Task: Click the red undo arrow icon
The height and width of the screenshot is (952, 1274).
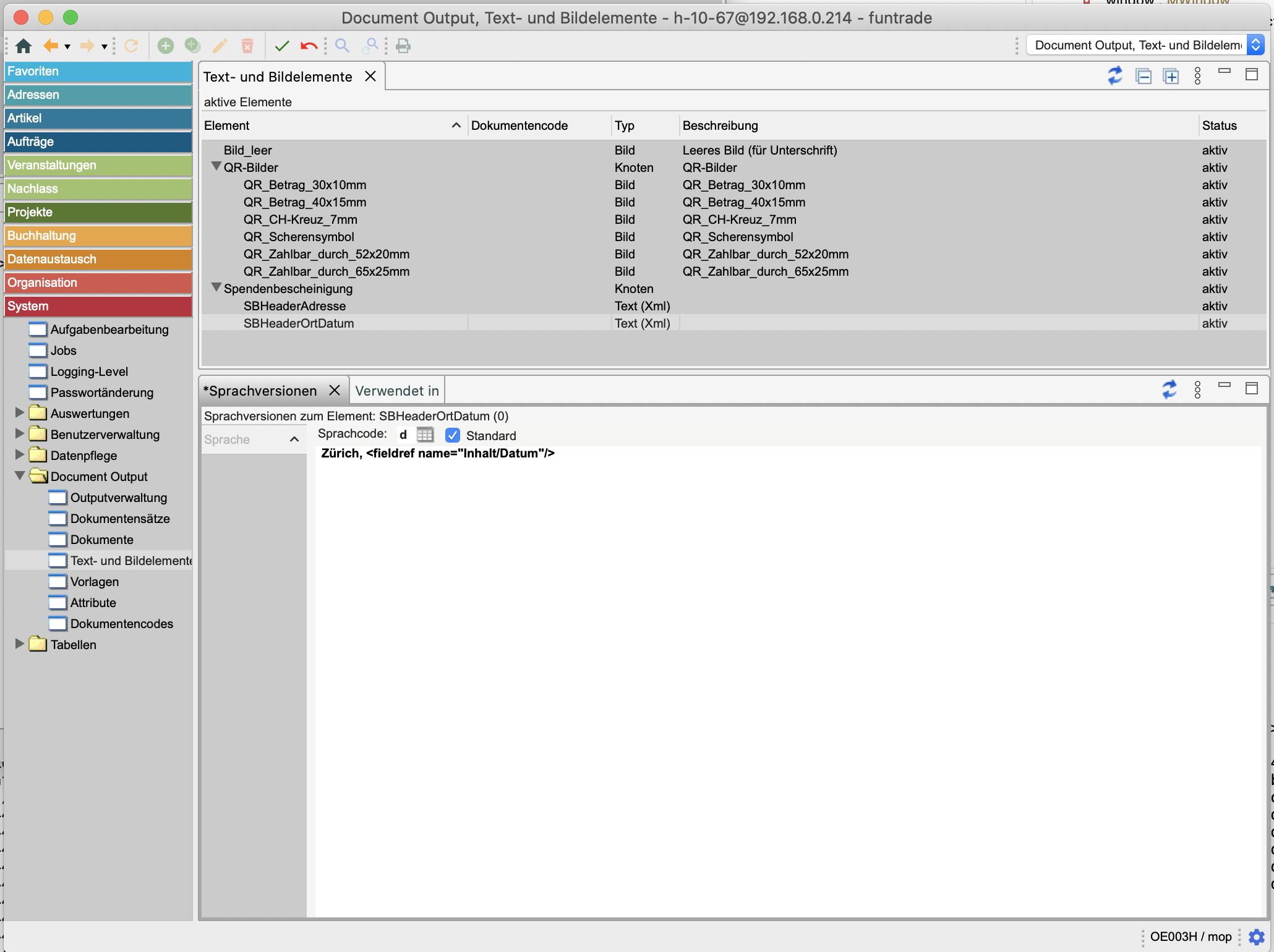Action: (309, 46)
